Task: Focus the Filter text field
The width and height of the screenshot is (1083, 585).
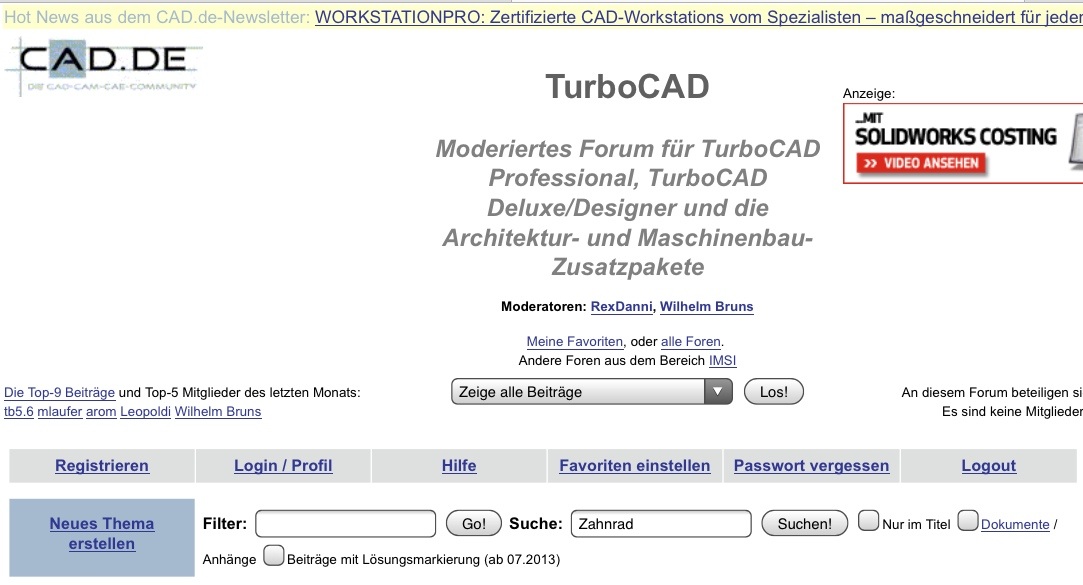Action: click(x=345, y=524)
